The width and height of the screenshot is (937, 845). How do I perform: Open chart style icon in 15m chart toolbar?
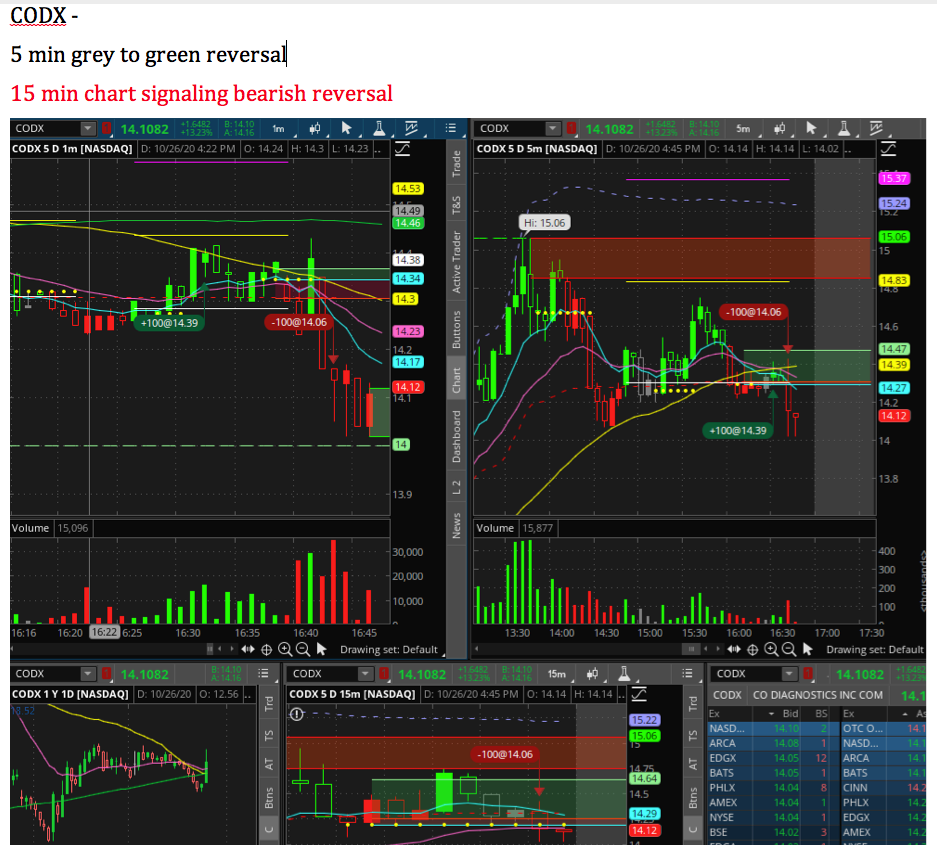tap(592, 673)
